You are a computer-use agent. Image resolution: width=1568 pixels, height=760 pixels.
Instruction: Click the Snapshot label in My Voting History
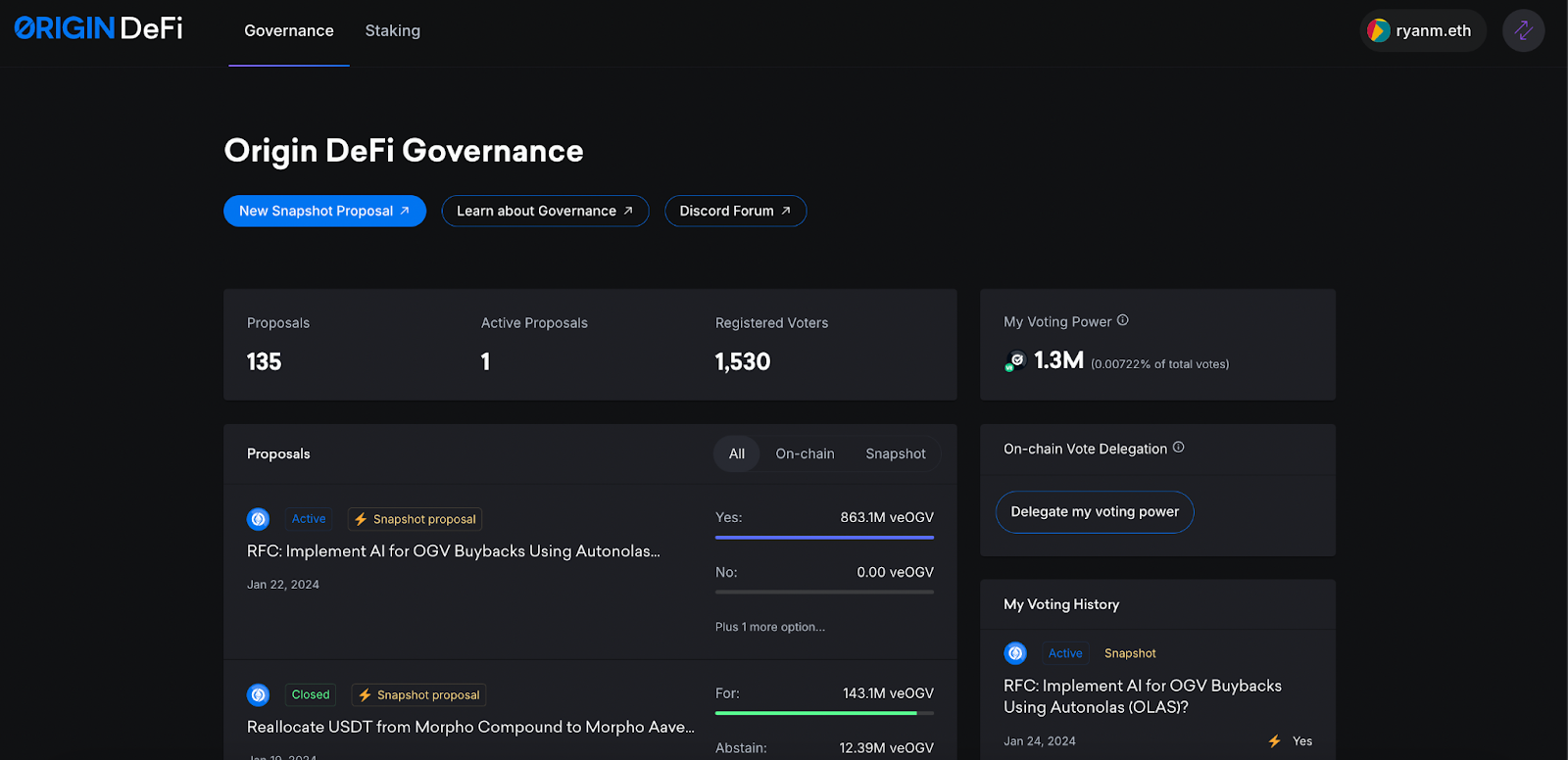tap(1130, 653)
